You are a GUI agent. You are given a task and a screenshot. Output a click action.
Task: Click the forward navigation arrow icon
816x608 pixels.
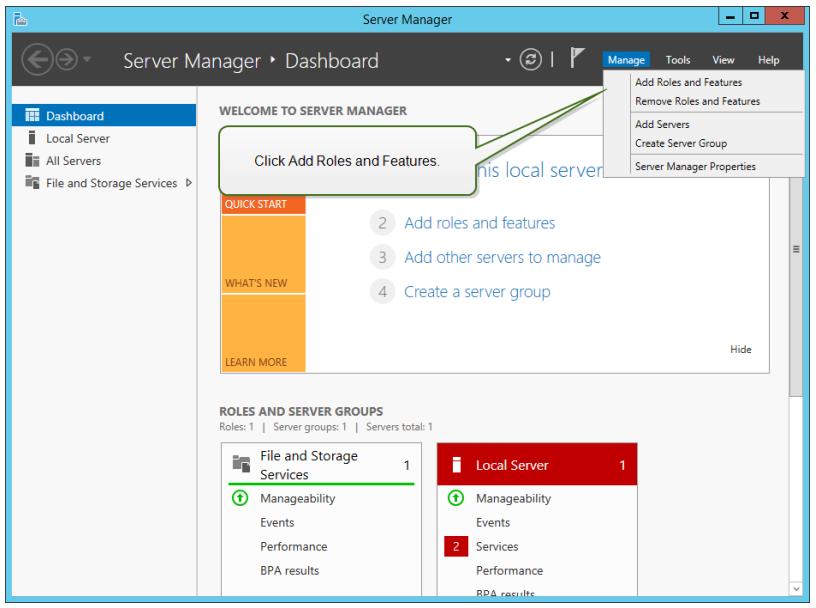click(x=67, y=60)
